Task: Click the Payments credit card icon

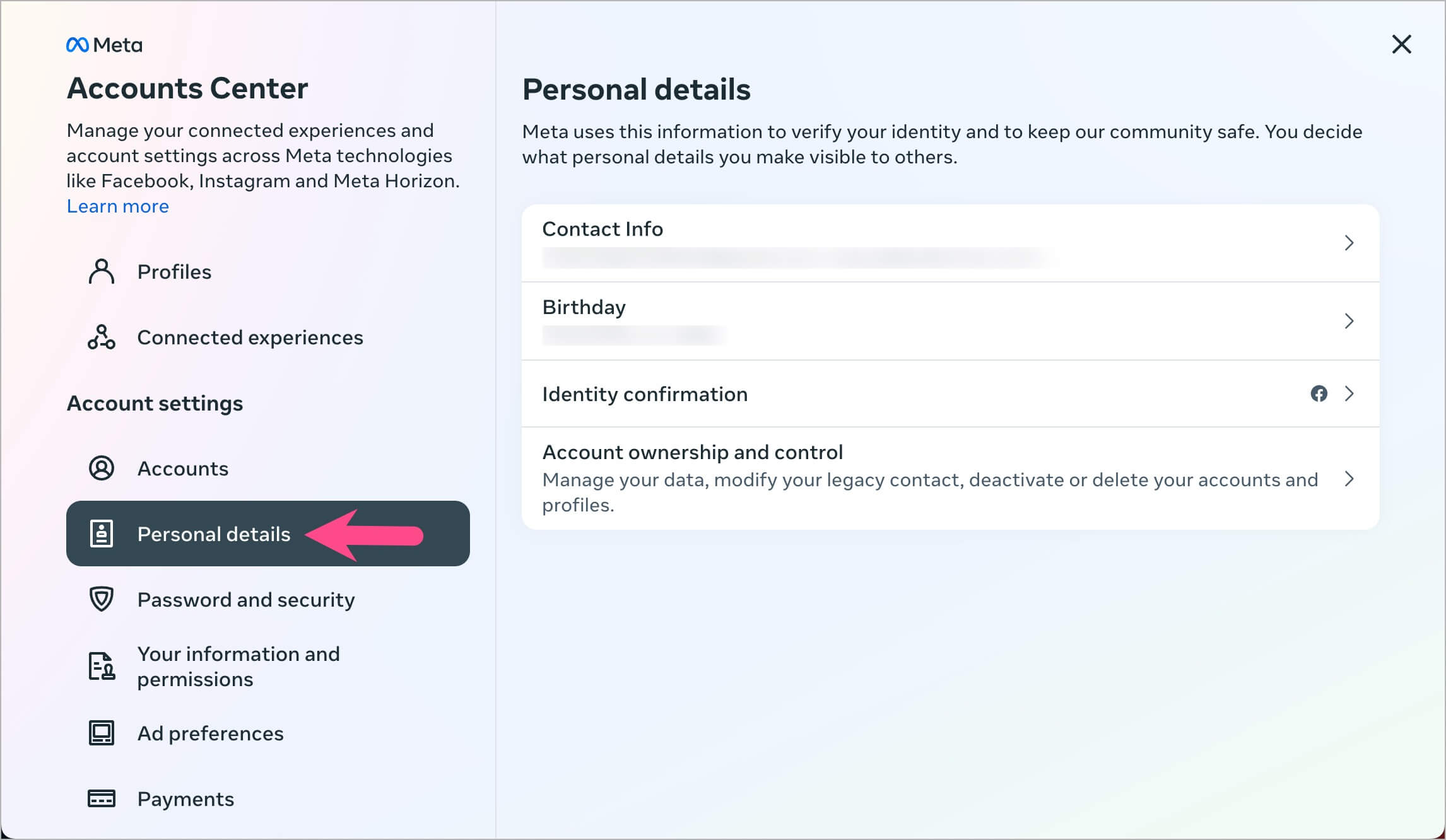Action: coord(101,798)
